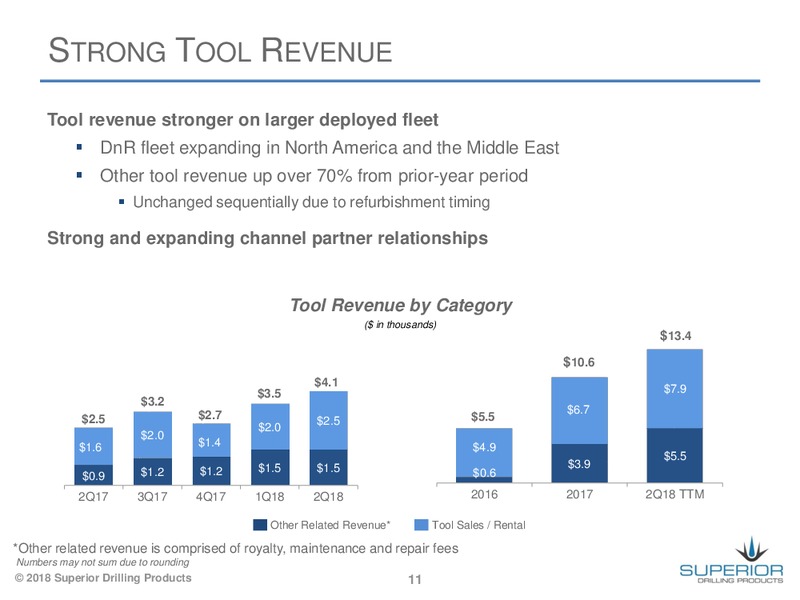Click the 2Q17 axis label
Image resolution: width=800 pixels, height=600 pixels.
click(93, 496)
